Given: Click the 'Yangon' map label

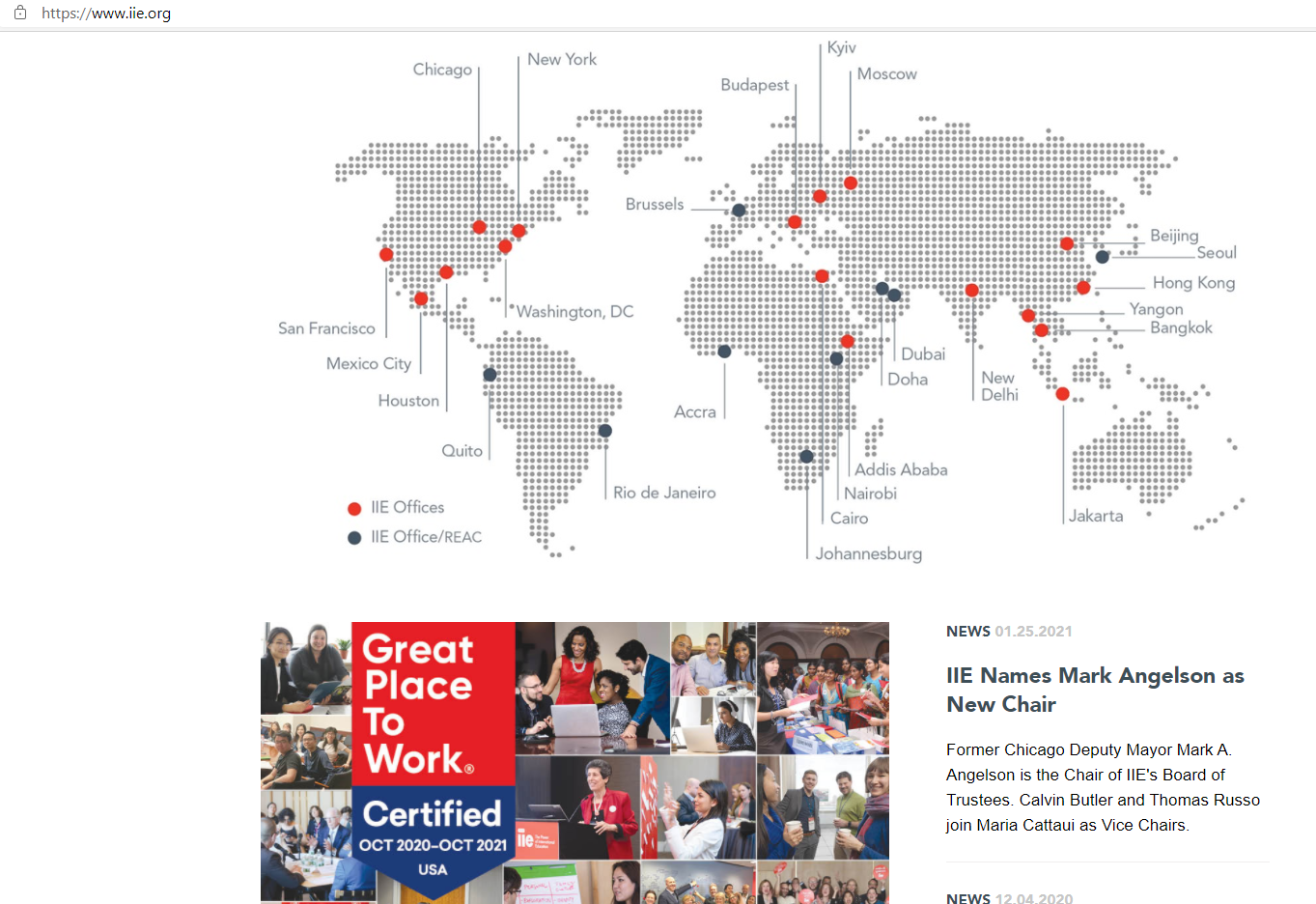Looking at the screenshot, I should [1156, 309].
